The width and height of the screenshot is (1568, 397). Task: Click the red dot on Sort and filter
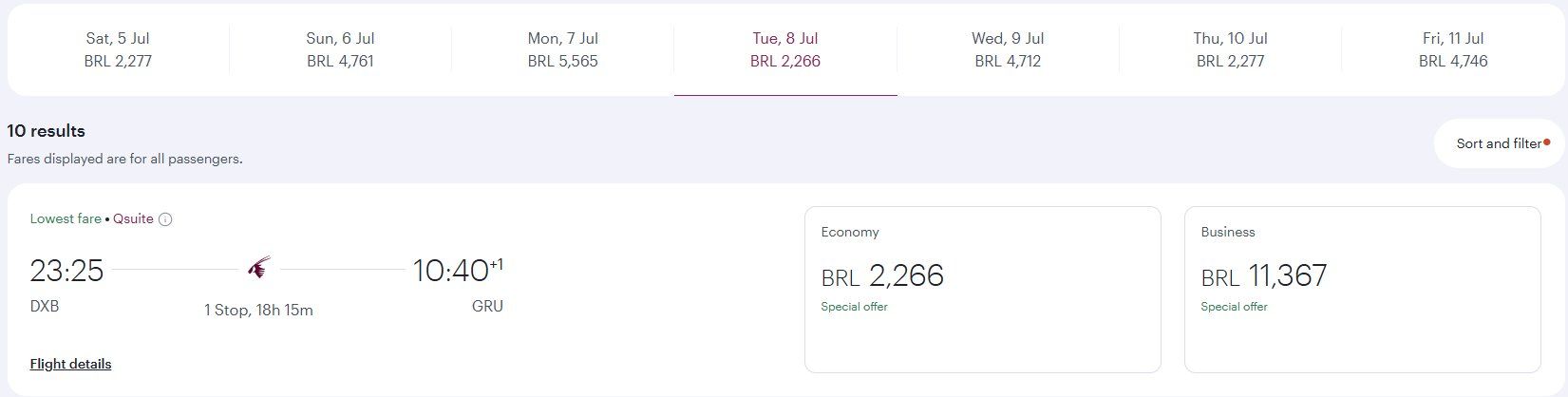click(1547, 142)
